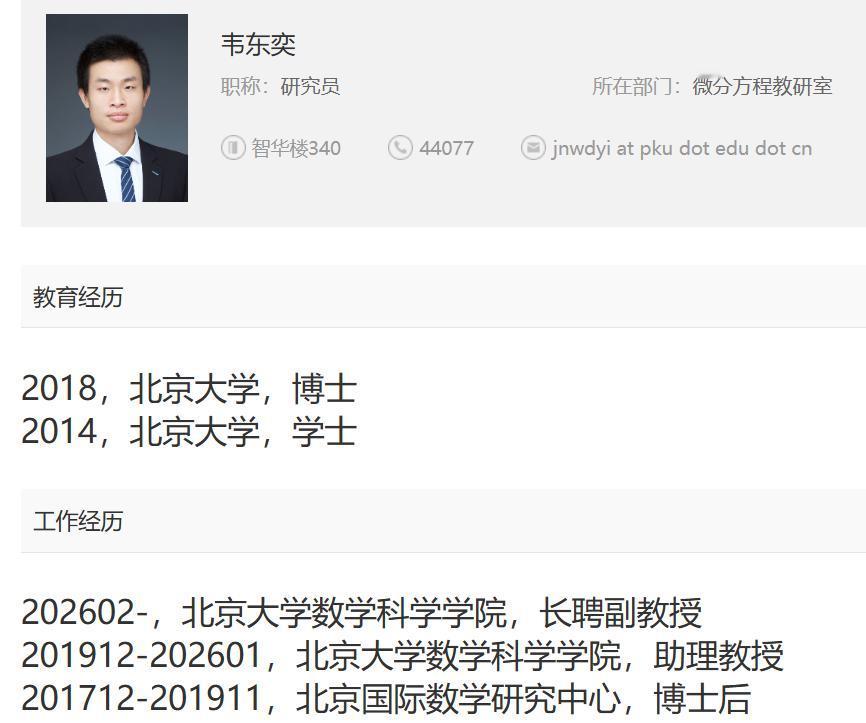The width and height of the screenshot is (866, 723).
Task: Select the line 2018，北京大学，博士
Action: point(189,388)
